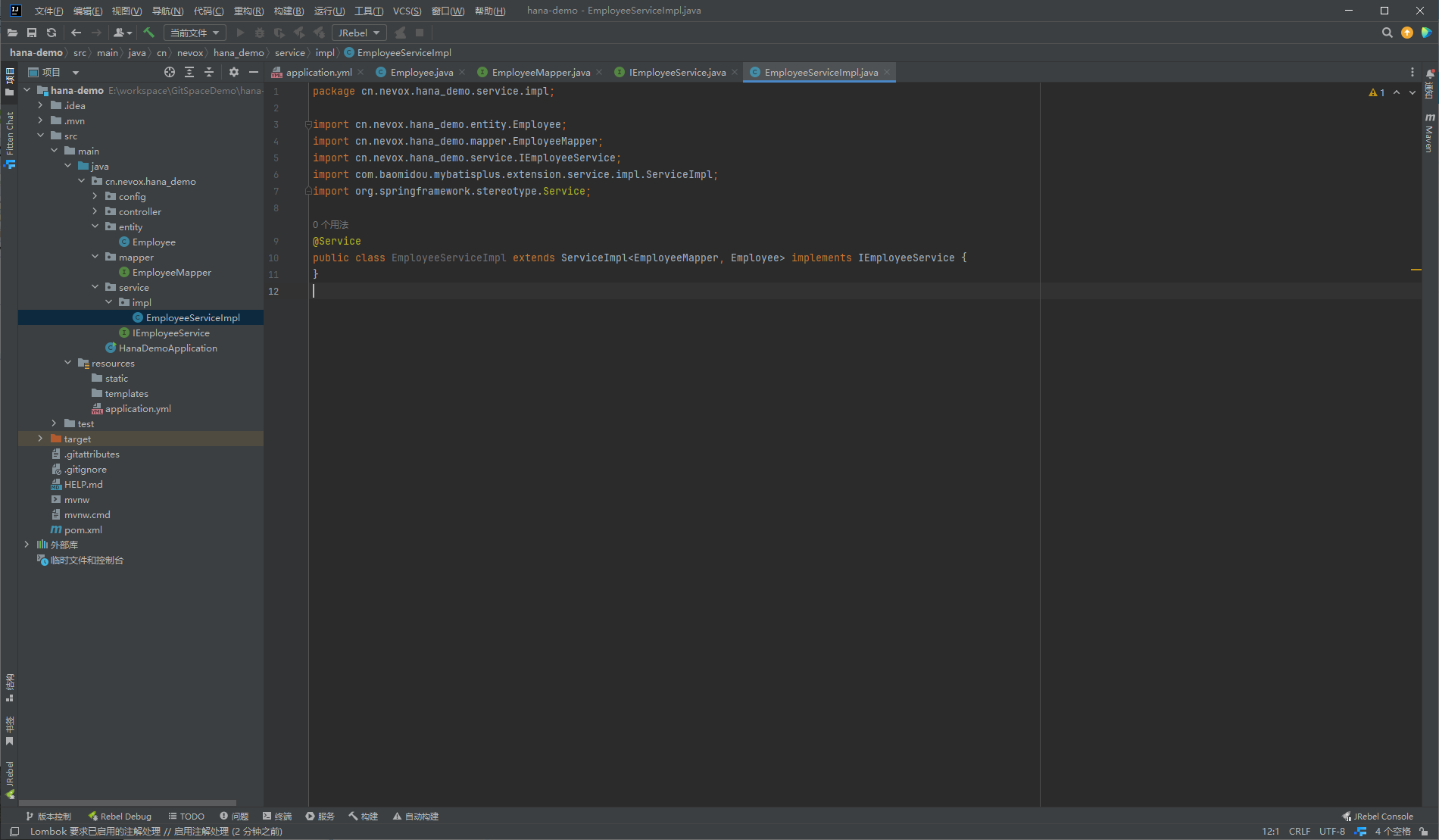
Task: Click the Forward navigation arrow
Action: (x=96, y=33)
